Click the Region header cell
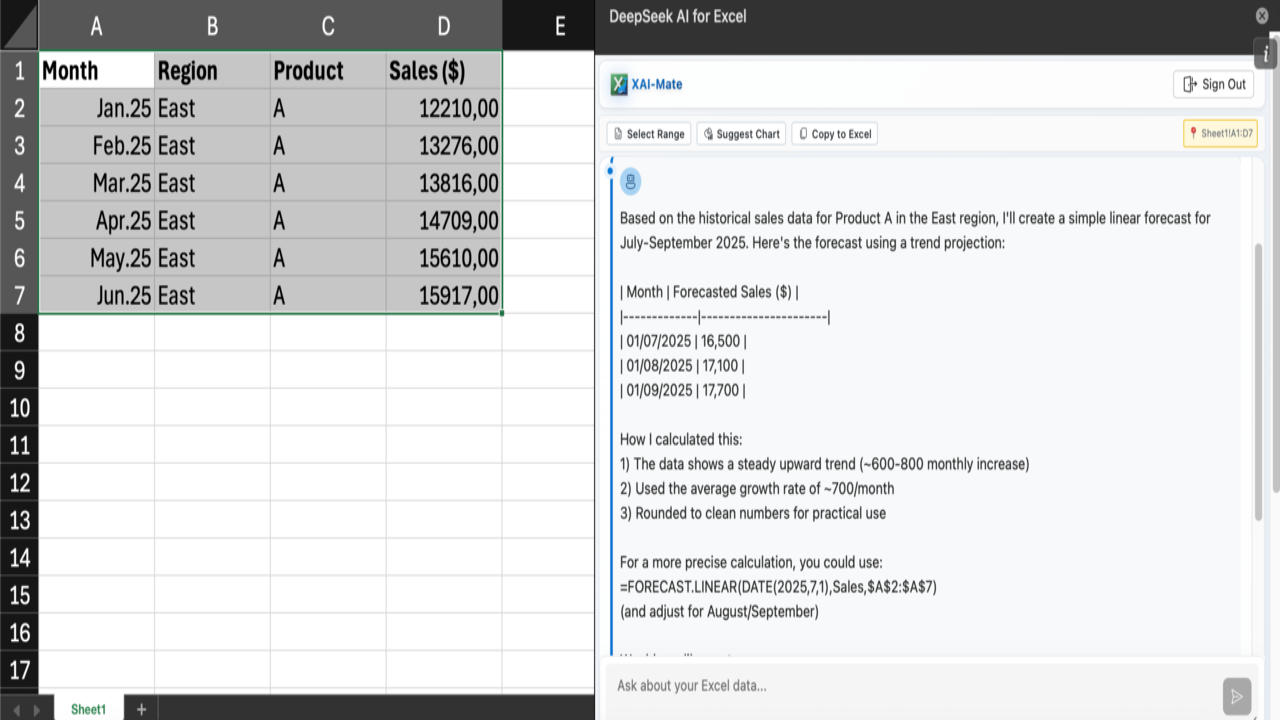This screenshot has width=1280, height=720. [x=212, y=70]
